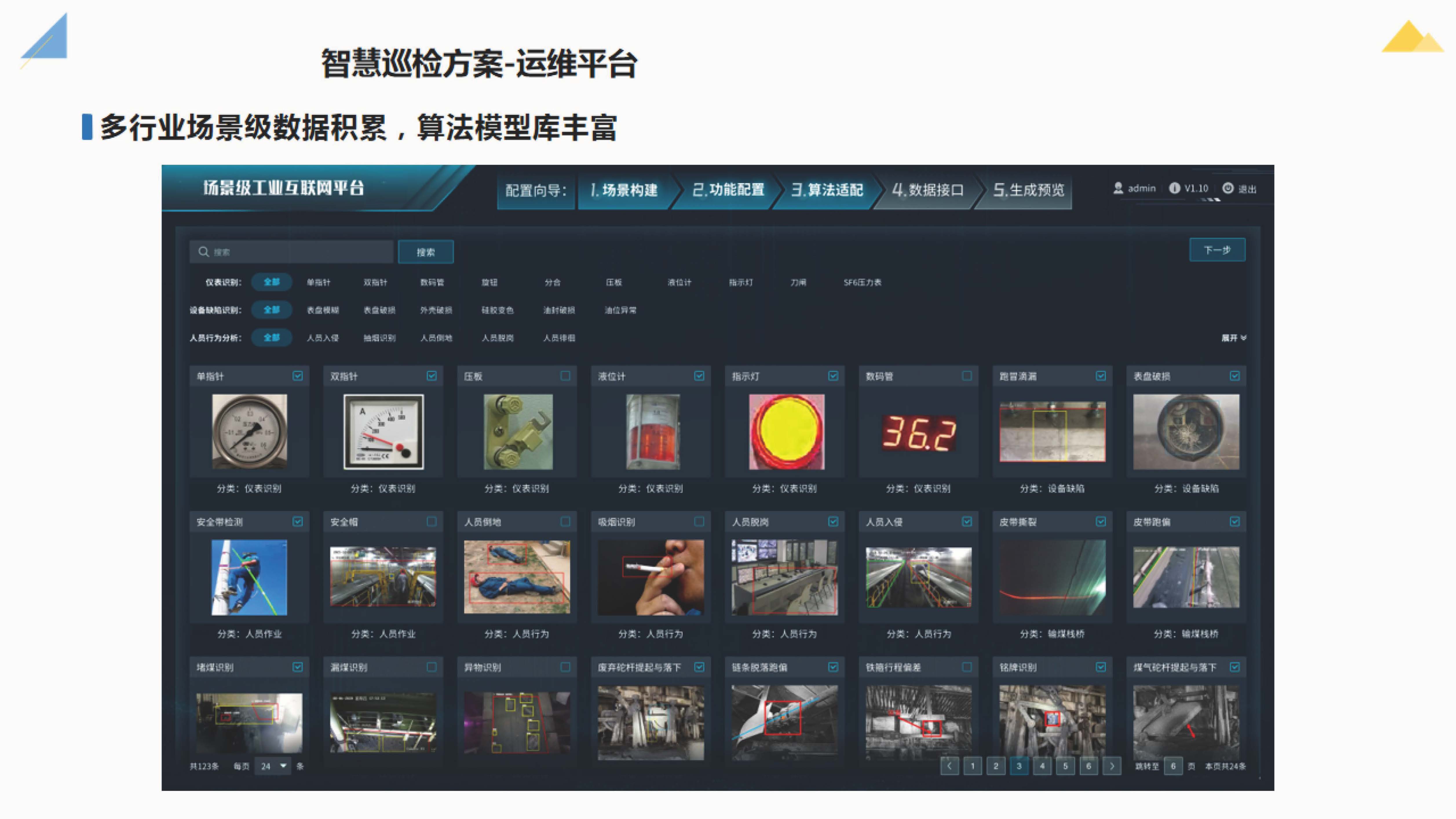Screen dimensions: 1456x819
Task: Open the 数码管 36.2 display thumbnail
Action: click(918, 433)
